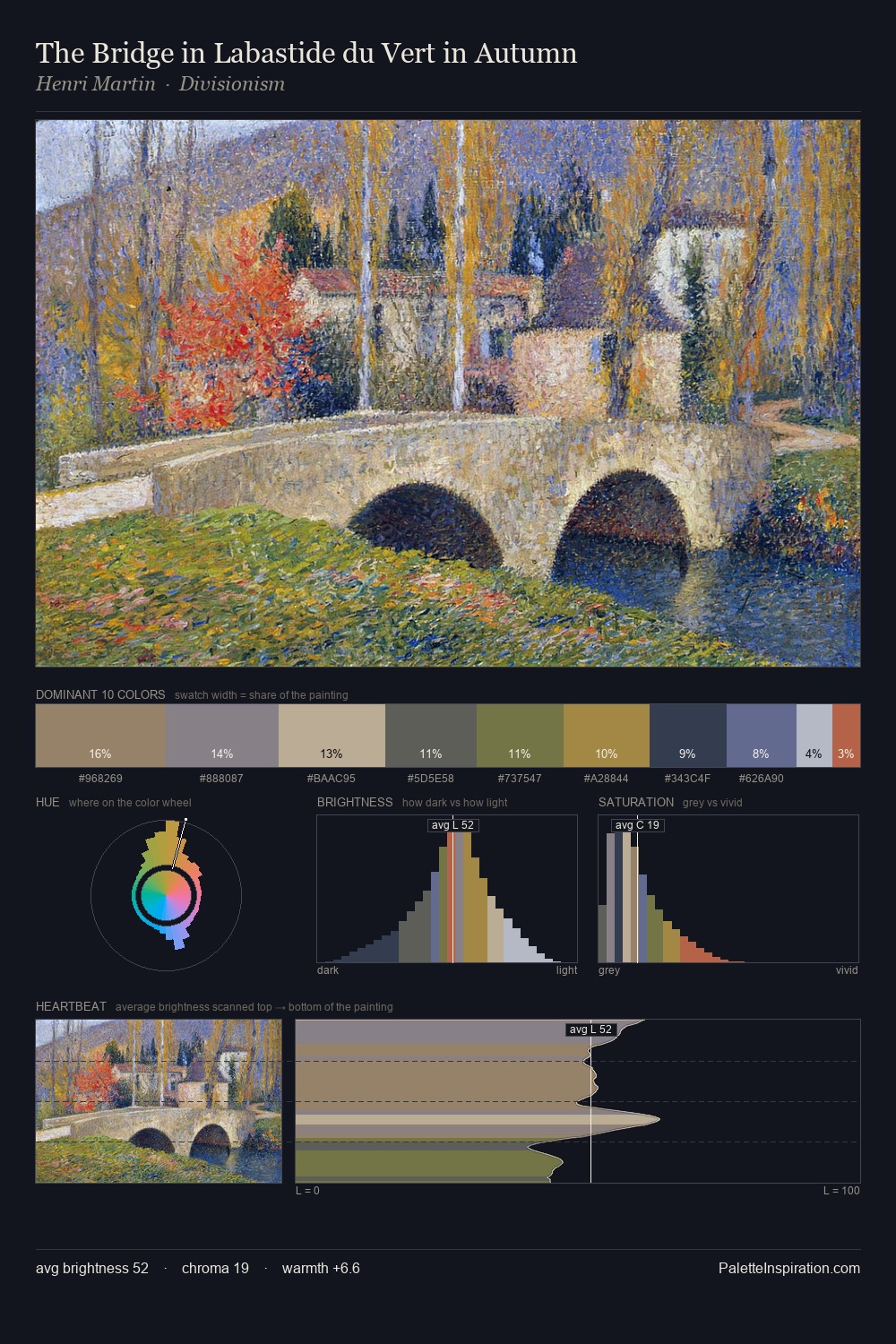Choose the 10% ochre swatch #A28844
896x1344 pixels.
click(x=607, y=736)
